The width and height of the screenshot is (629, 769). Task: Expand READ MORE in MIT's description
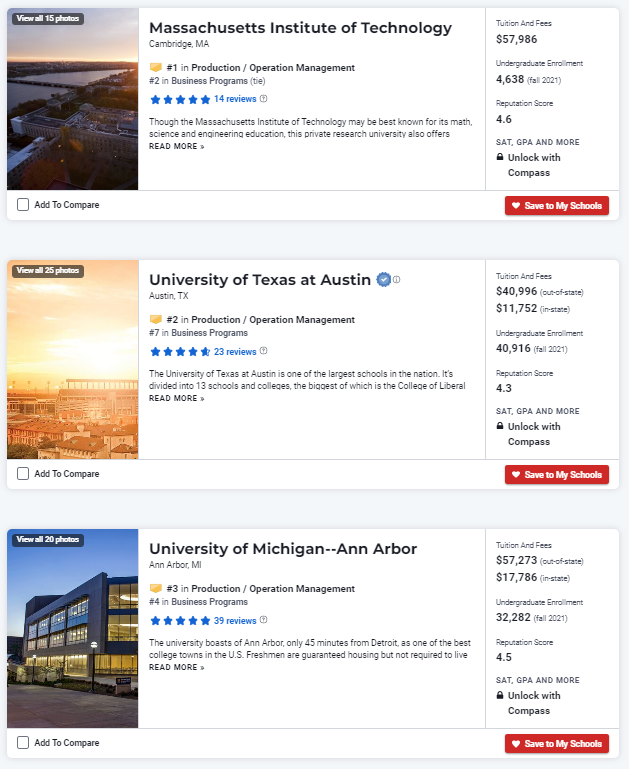coord(176,146)
